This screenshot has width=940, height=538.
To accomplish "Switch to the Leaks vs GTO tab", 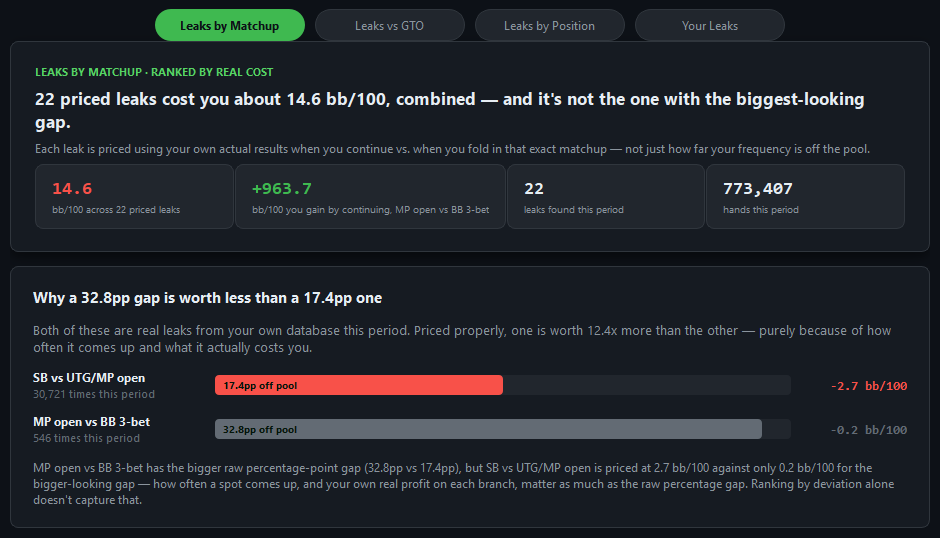I will pos(390,25).
